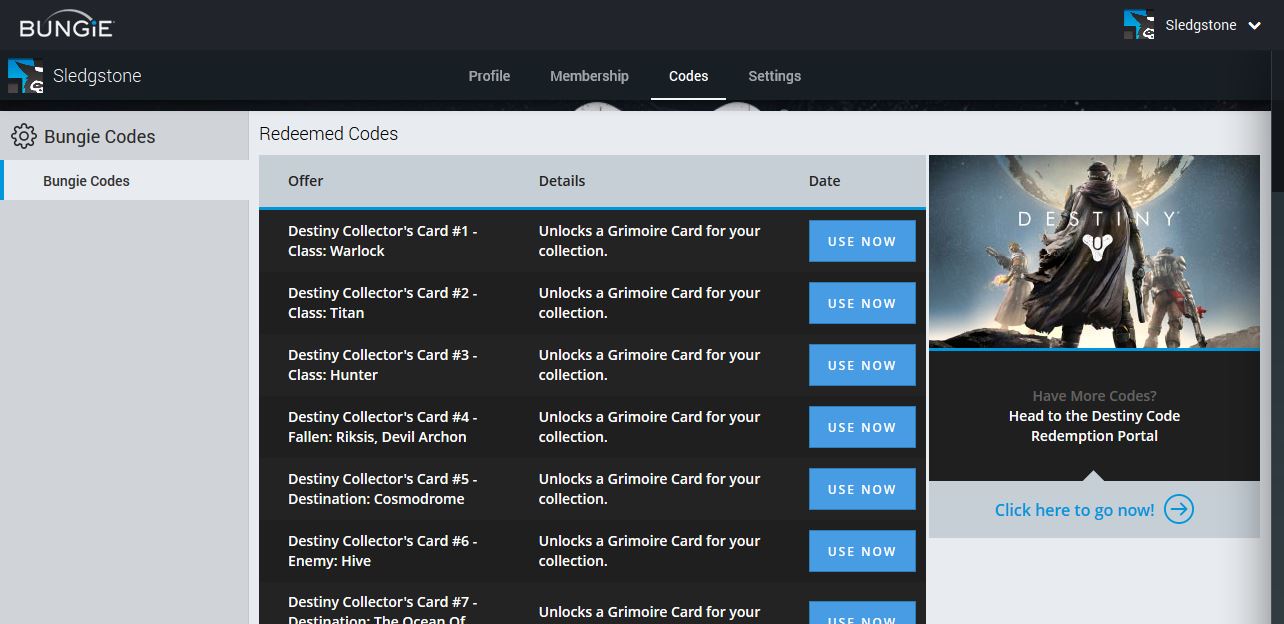Click Use Now for Class: Titan card
The height and width of the screenshot is (624, 1284).
pyautogui.click(x=862, y=303)
